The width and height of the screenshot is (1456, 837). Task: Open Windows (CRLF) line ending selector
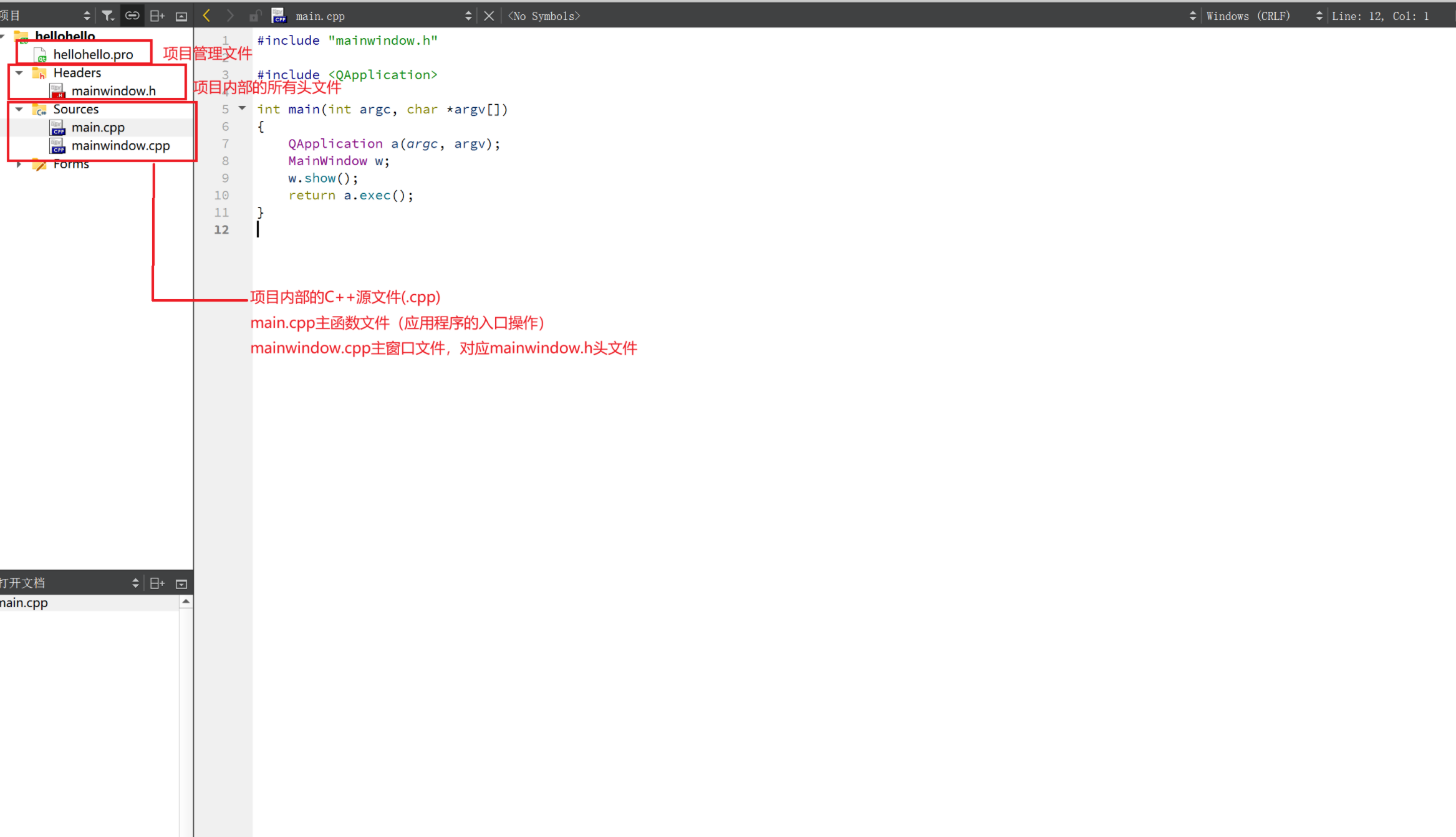coord(1248,16)
